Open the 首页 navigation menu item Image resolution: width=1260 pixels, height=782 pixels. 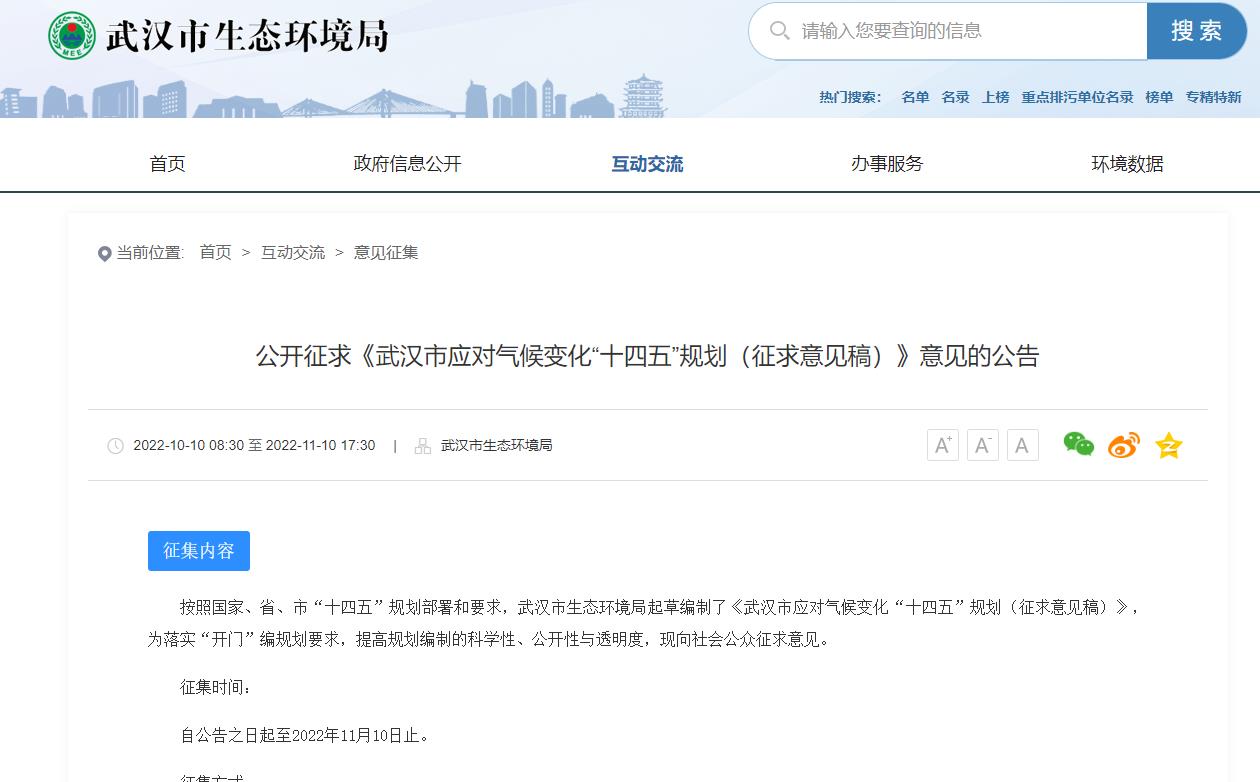(x=167, y=164)
